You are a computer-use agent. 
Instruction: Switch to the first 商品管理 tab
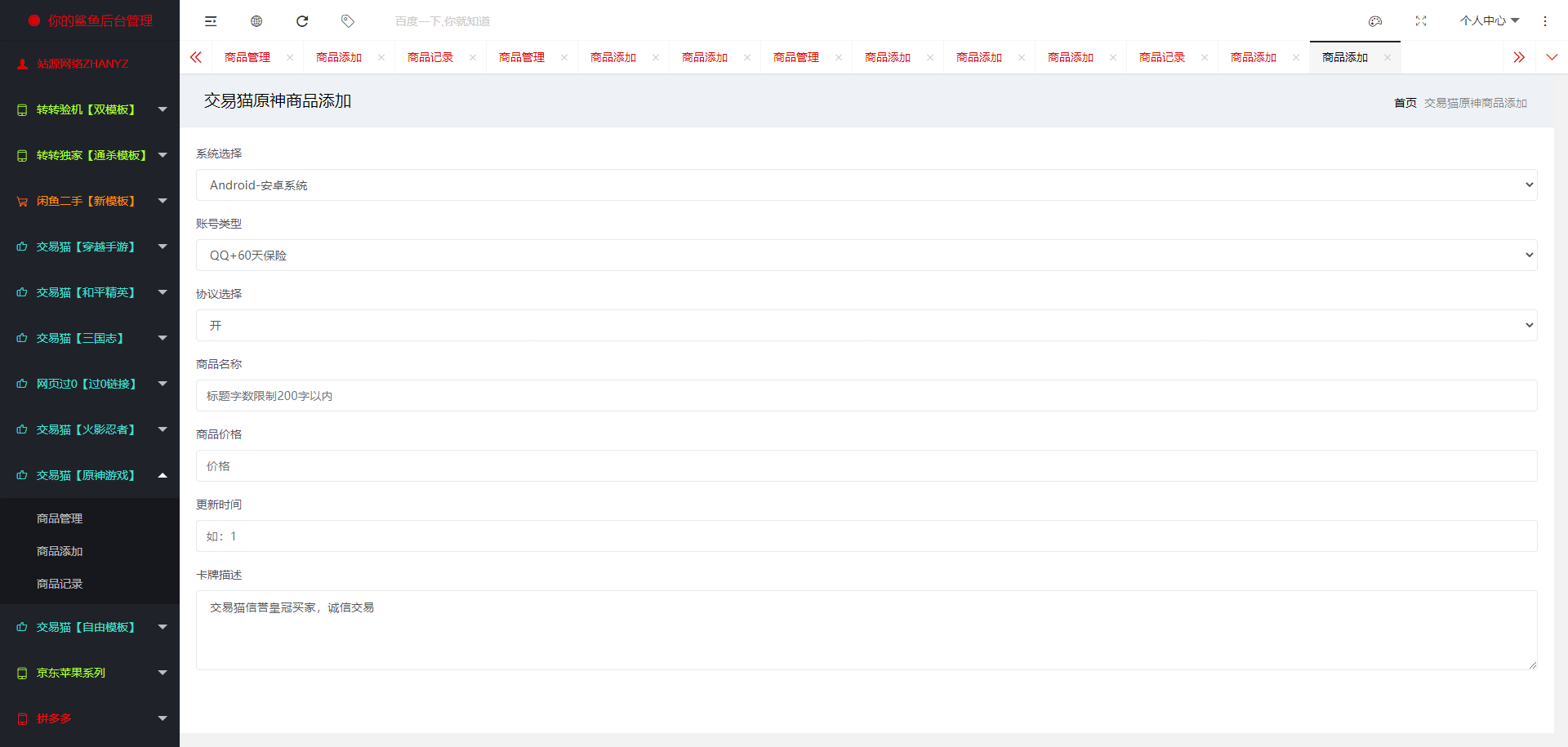pos(247,57)
